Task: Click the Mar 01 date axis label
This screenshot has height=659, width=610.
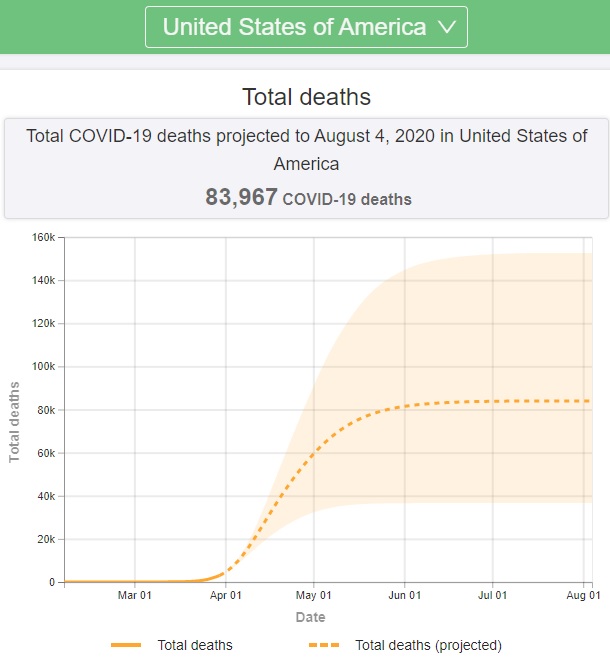Action: (135, 596)
